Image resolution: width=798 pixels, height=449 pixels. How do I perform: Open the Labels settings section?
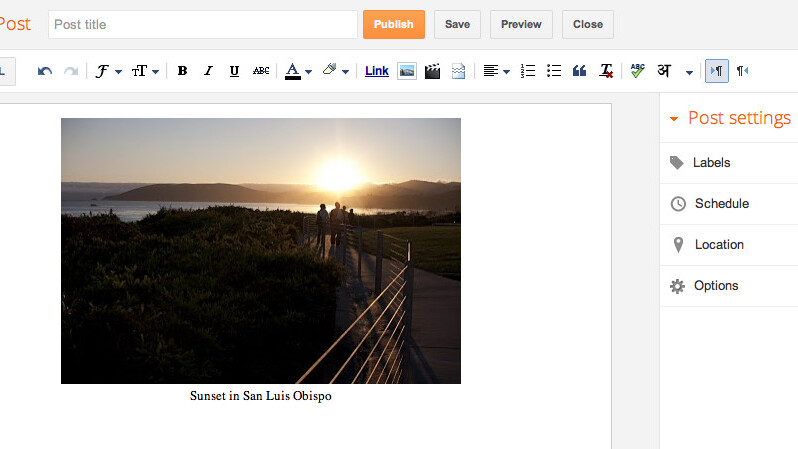pyautogui.click(x=711, y=163)
